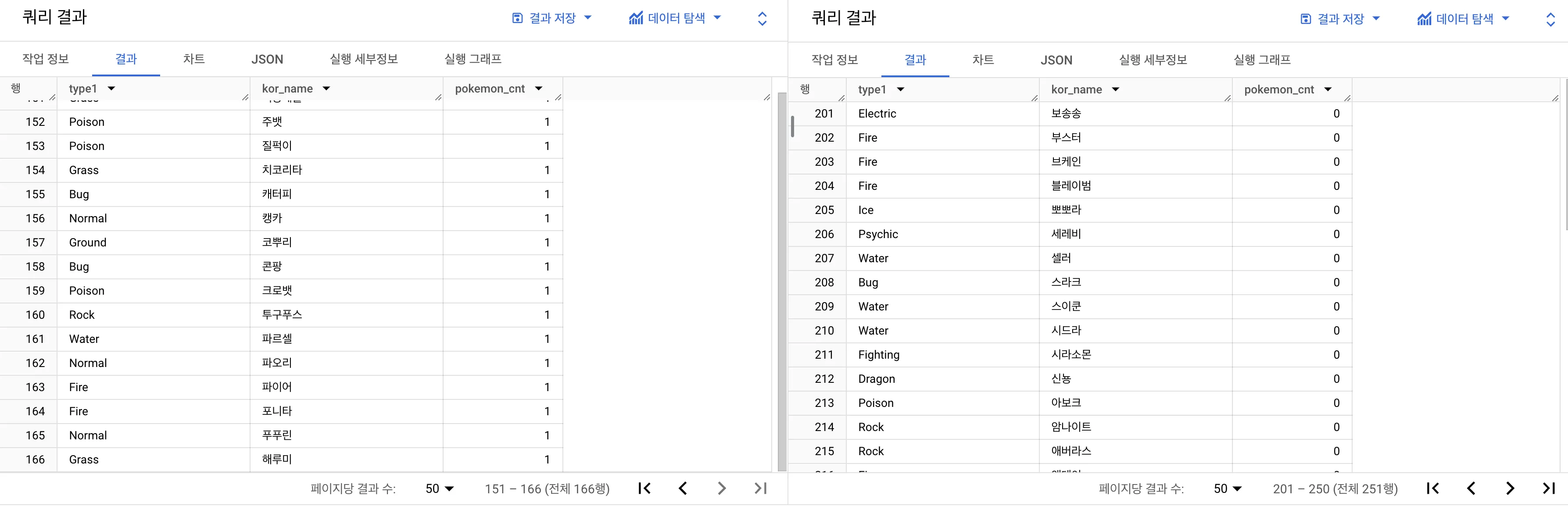1568x506 pixels.
Task: Select cell 치코리타 in row 154
Action: [346, 170]
